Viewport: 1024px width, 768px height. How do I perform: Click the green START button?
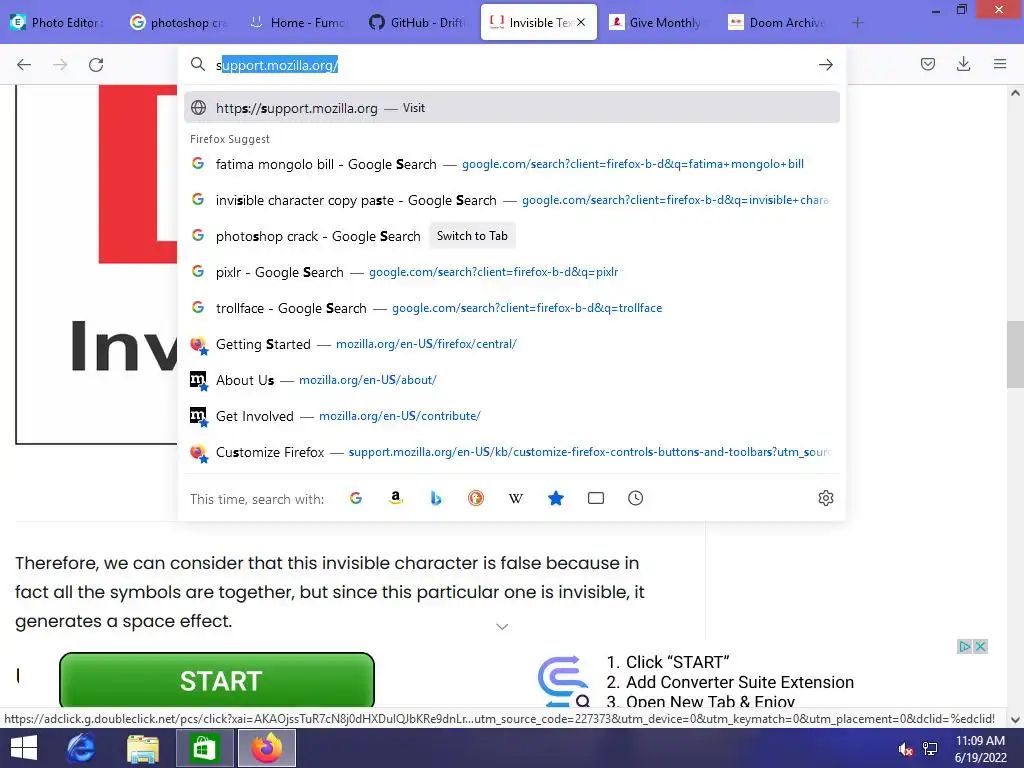(217, 680)
